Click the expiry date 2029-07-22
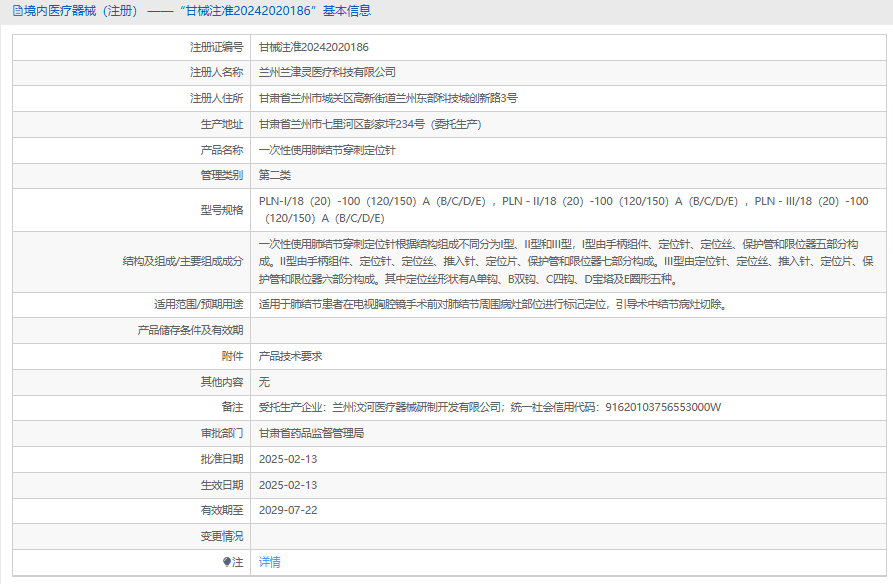 pos(288,511)
